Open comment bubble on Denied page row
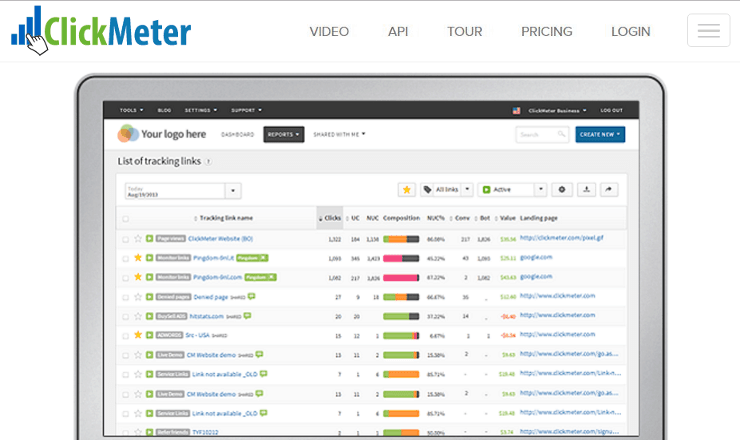 point(252,296)
